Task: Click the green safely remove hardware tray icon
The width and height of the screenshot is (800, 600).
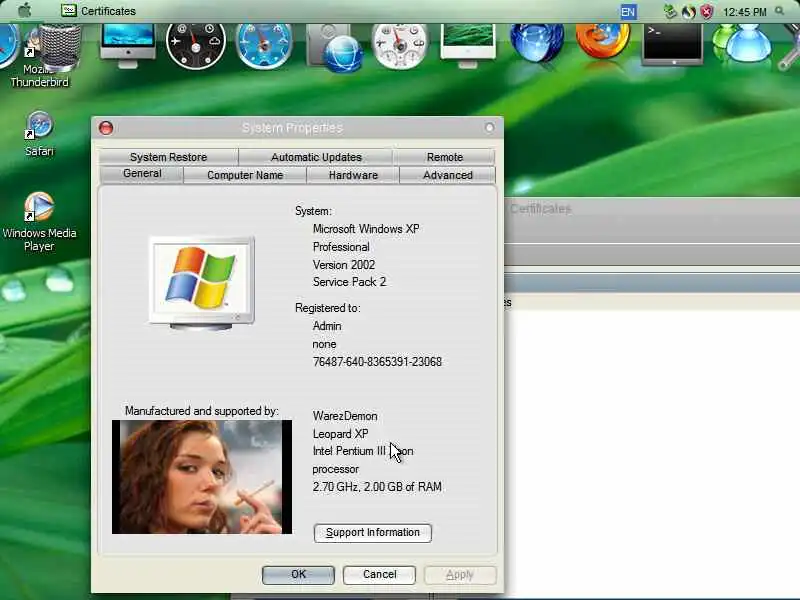Action: point(670,11)
